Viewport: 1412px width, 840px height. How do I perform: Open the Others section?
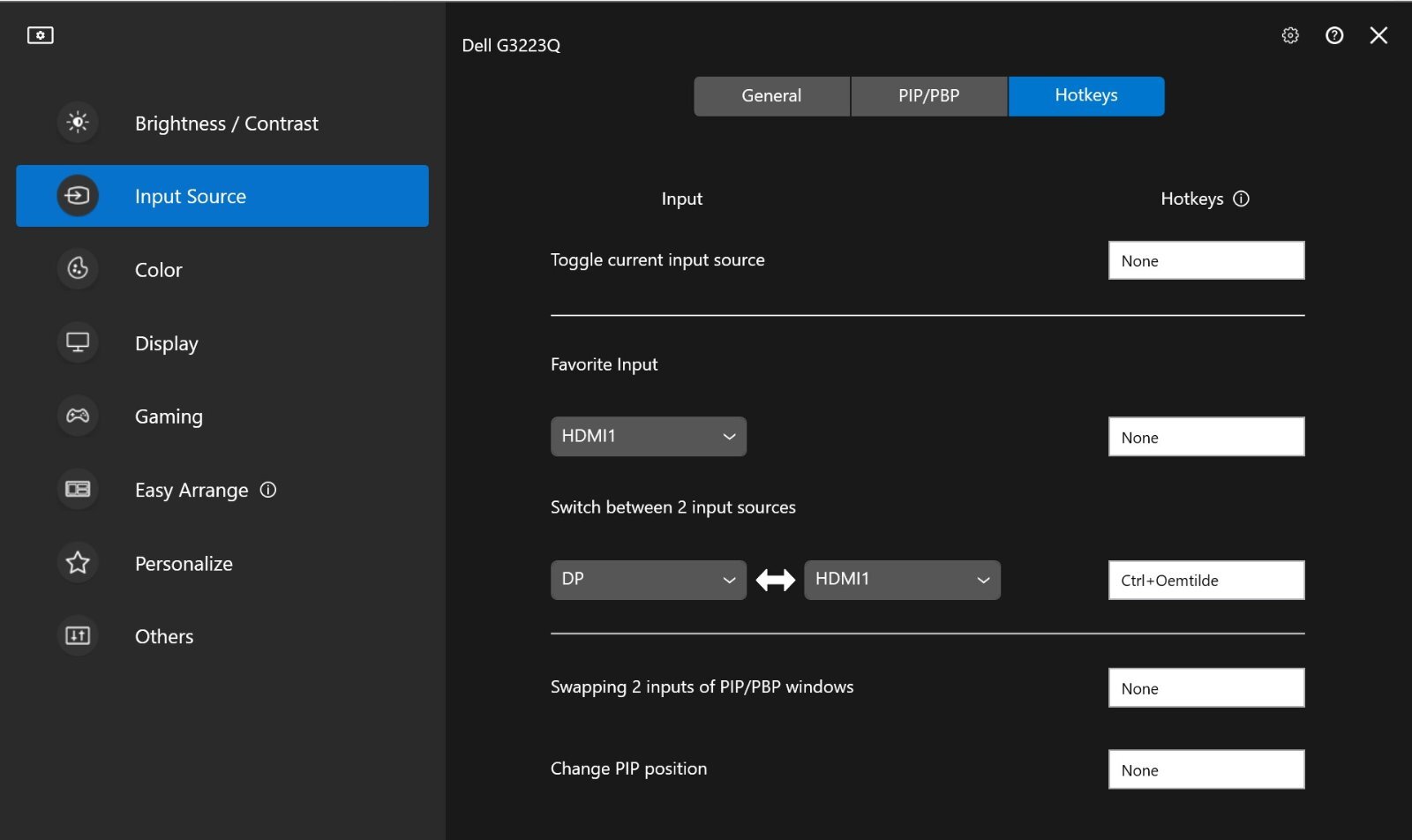point(222,636)
